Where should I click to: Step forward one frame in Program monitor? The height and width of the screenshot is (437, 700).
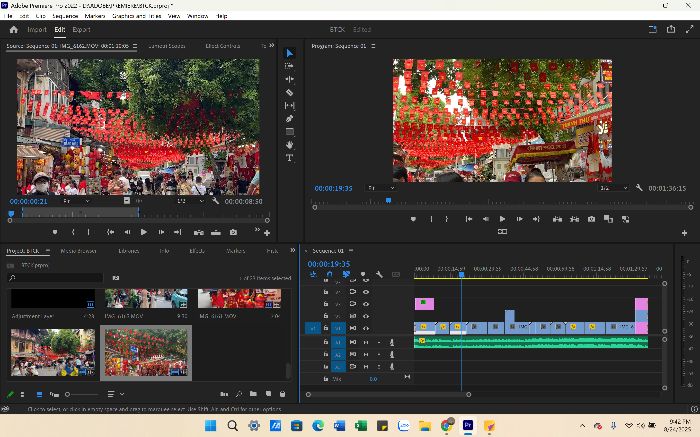point(519,219)
